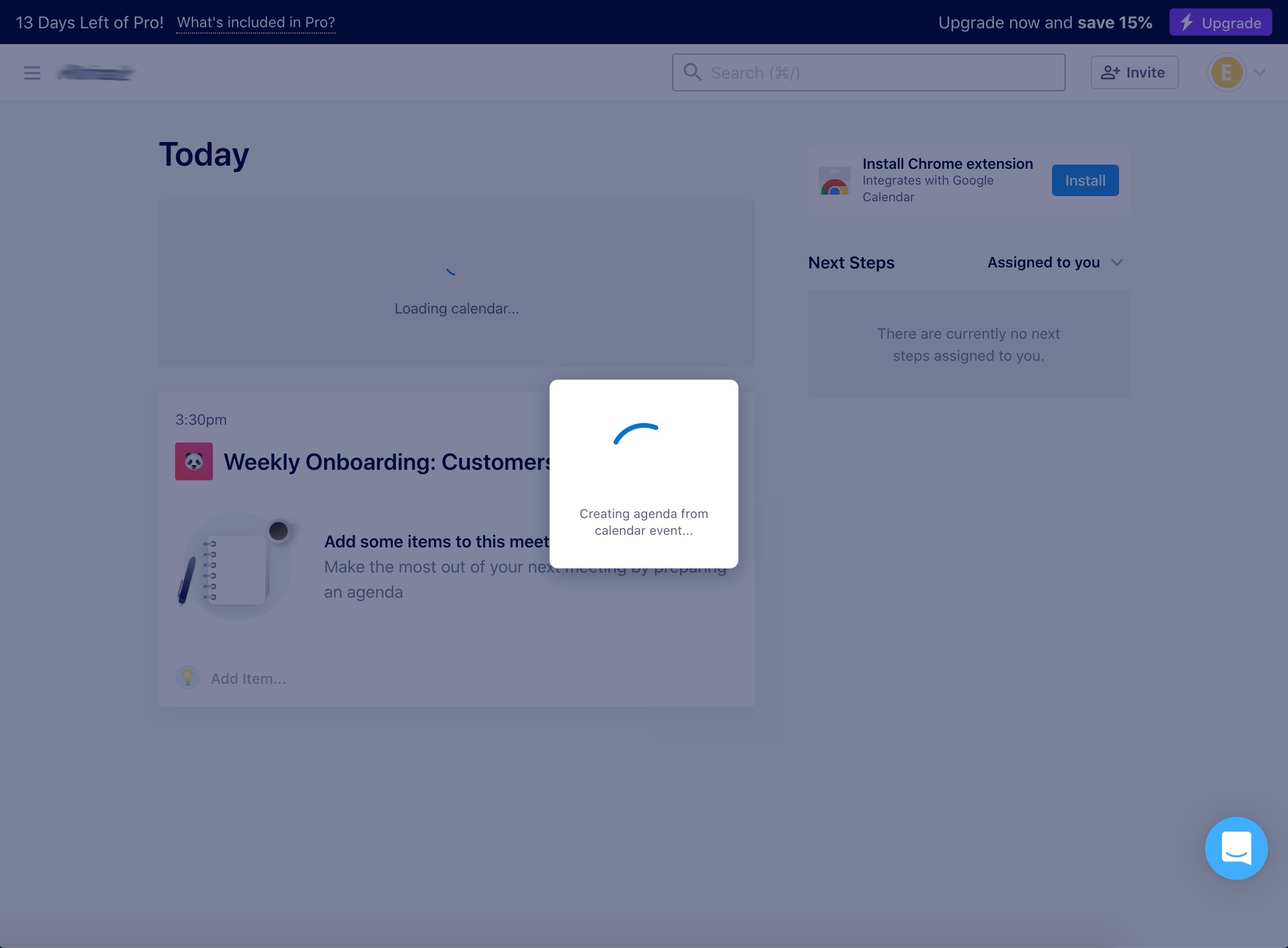The image size is (1288, 948).
Task: Click the Today page heading
Action: pos(205,155)
